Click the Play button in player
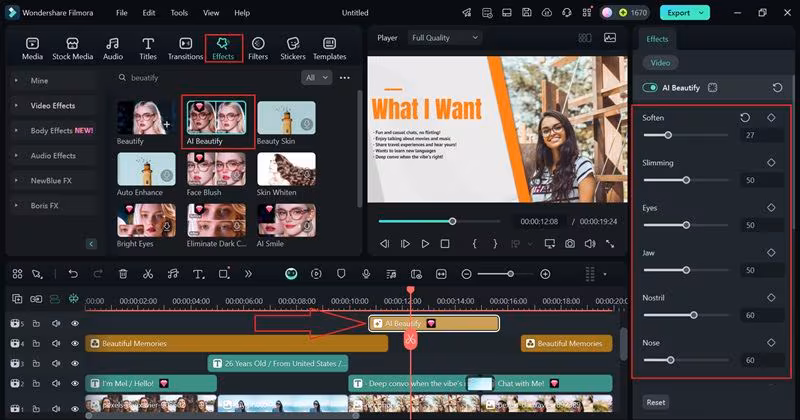This screenshot has height=420, width=800. (424, 244)
